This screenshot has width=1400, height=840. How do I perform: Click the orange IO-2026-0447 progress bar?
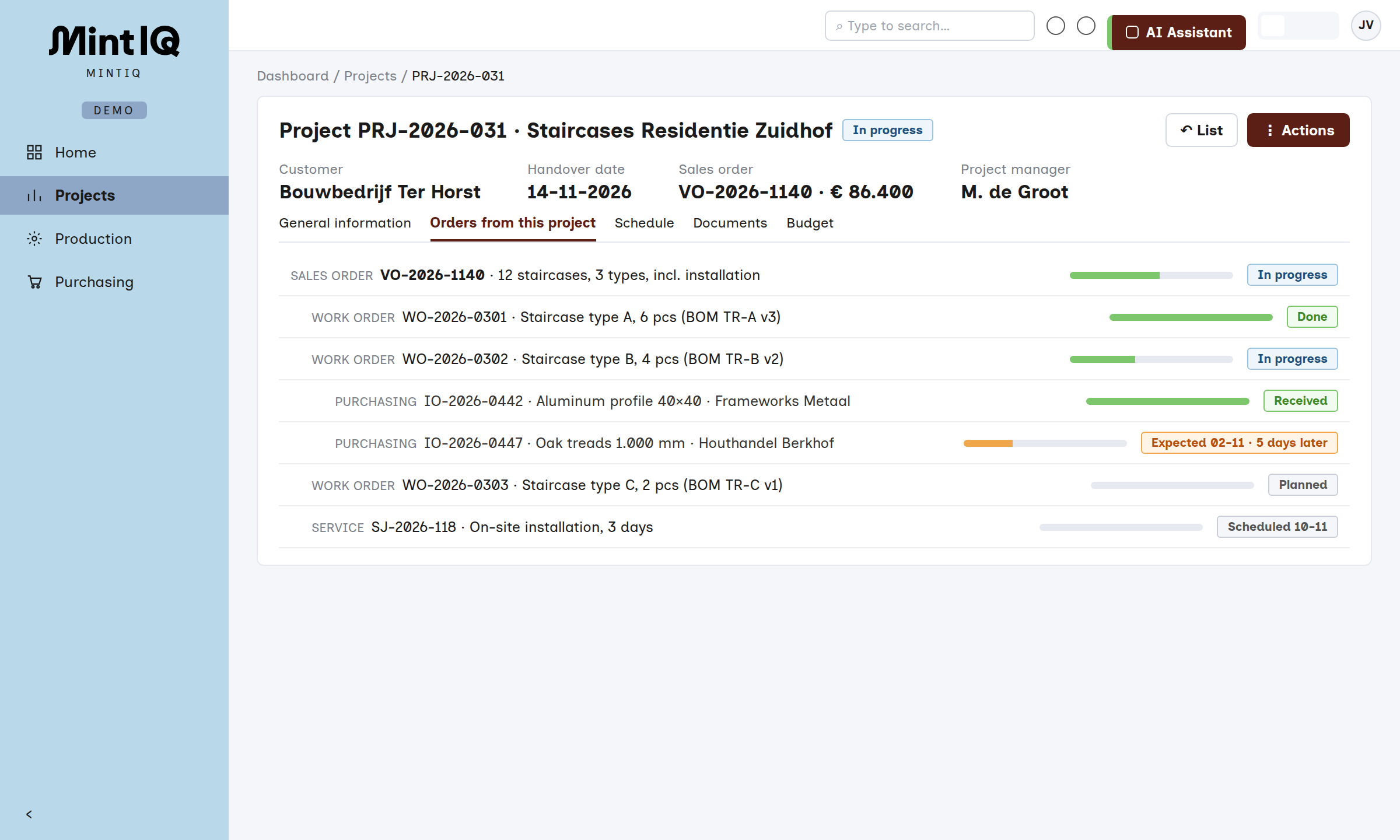click(1045, 443)
